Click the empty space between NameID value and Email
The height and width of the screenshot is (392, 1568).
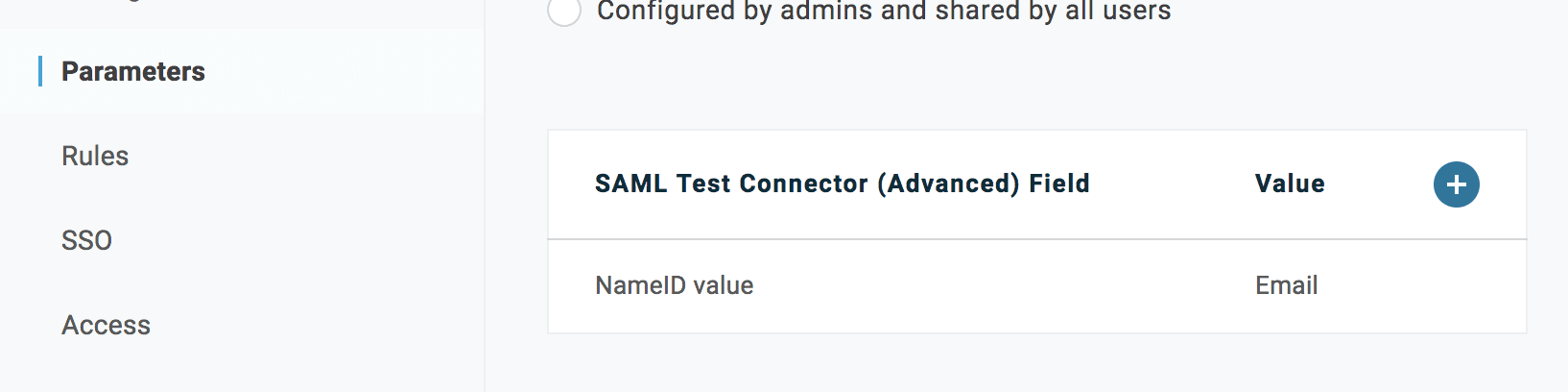[998, 286]
